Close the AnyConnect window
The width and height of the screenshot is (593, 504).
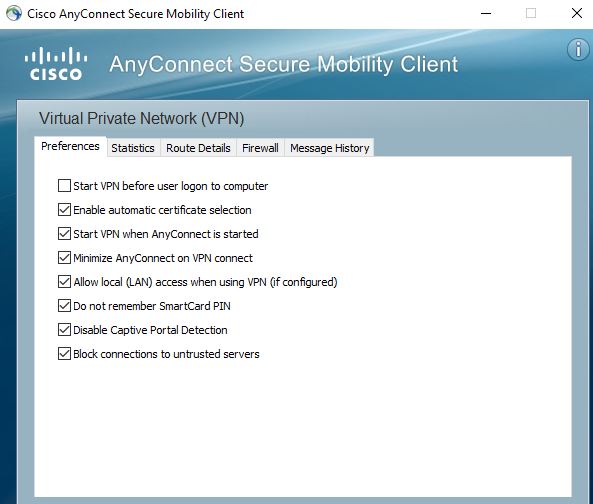pos(577,14)
